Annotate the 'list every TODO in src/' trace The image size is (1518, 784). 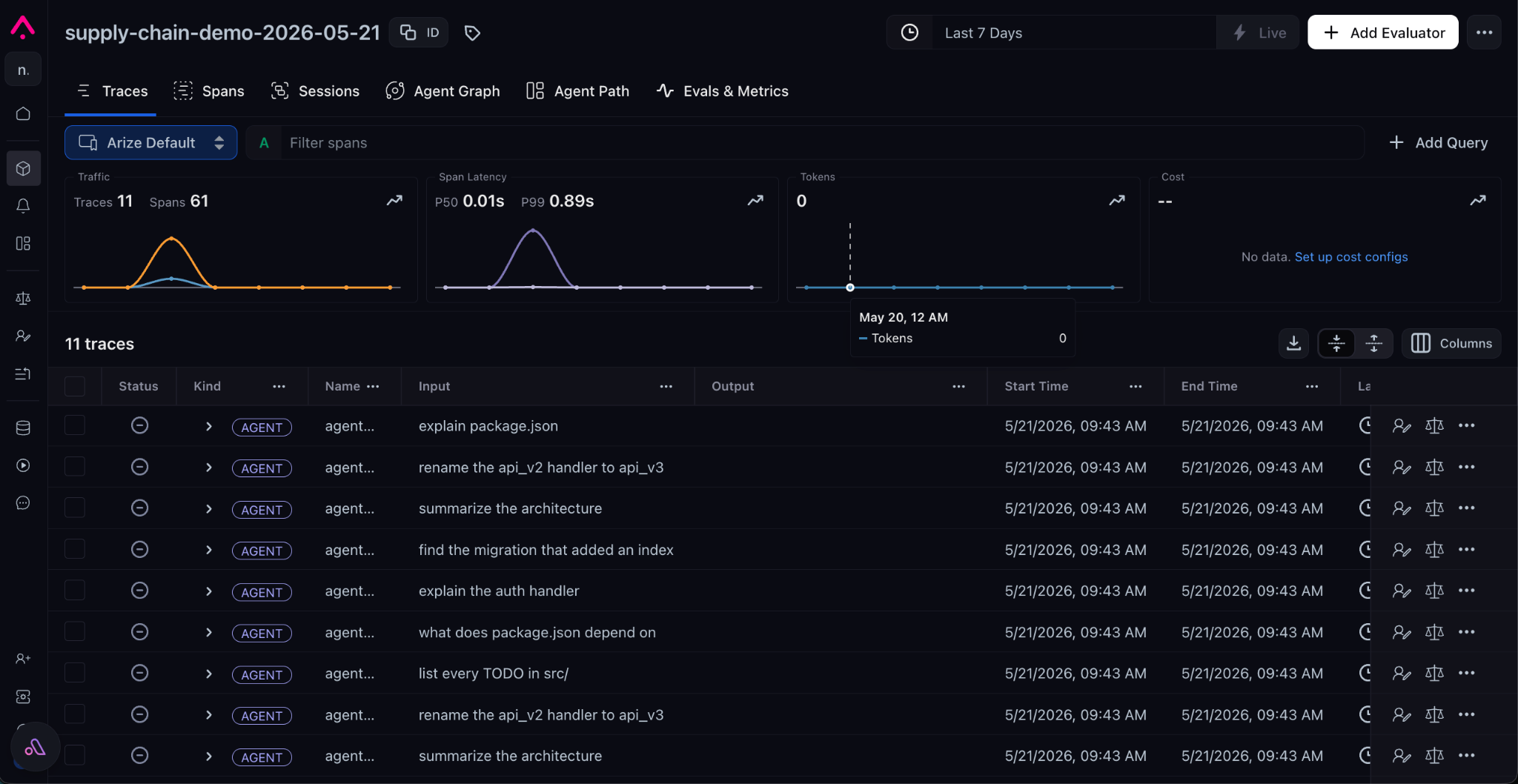(x=1401, y=674)
